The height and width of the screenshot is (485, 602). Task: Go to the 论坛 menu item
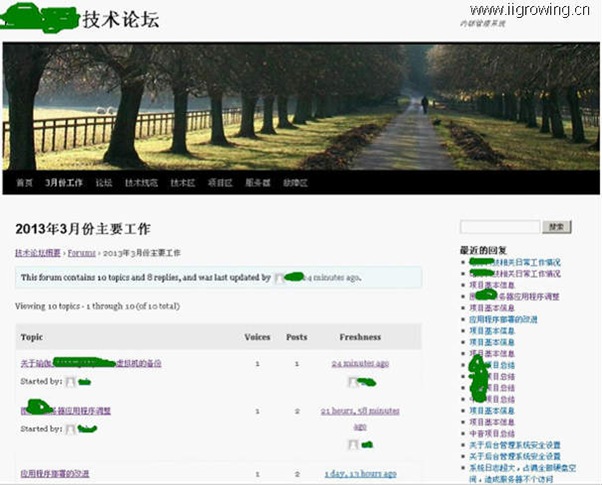[104, 183]
